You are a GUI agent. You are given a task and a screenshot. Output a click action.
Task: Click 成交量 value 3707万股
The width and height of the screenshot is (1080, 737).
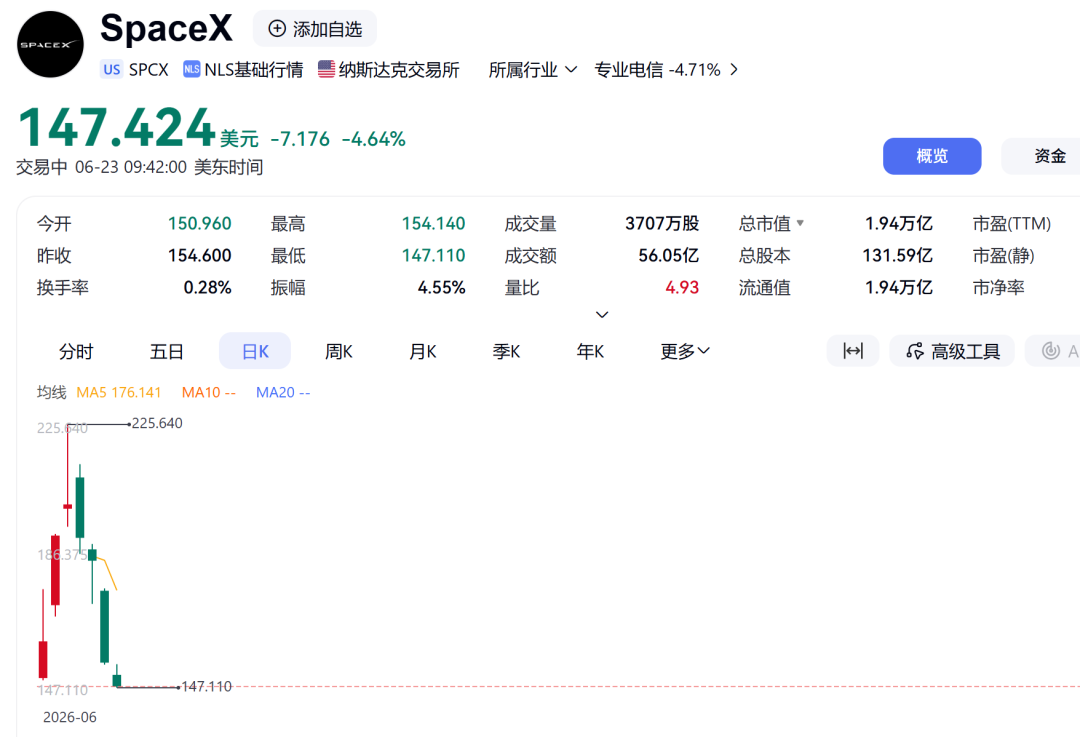[663, 224]
